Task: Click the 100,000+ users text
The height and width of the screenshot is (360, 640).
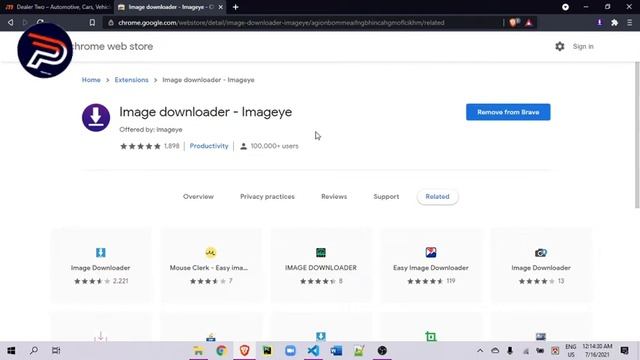Action: coord(274,146)
